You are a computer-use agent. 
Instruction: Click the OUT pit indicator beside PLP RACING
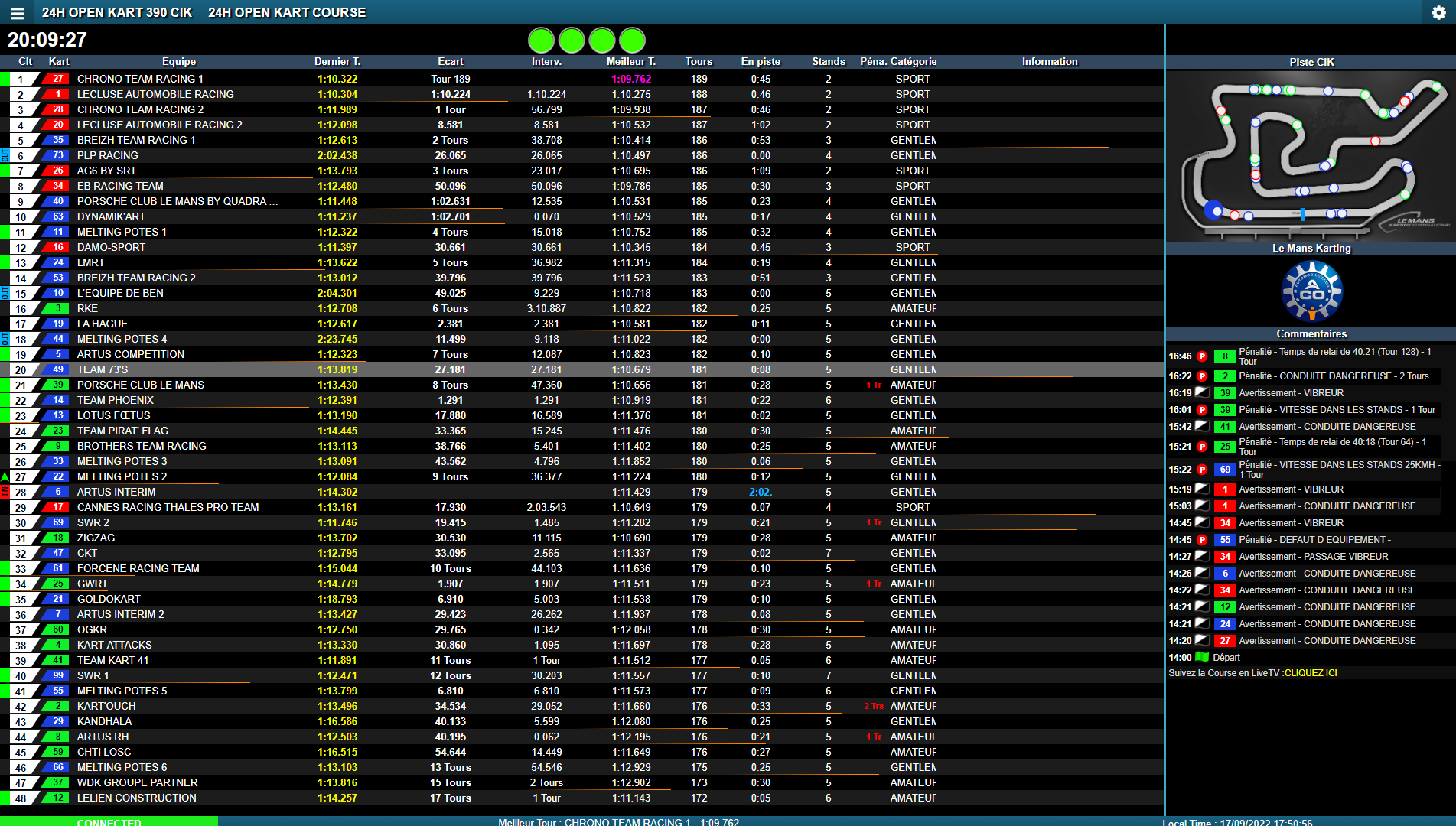tap(5, 155)
